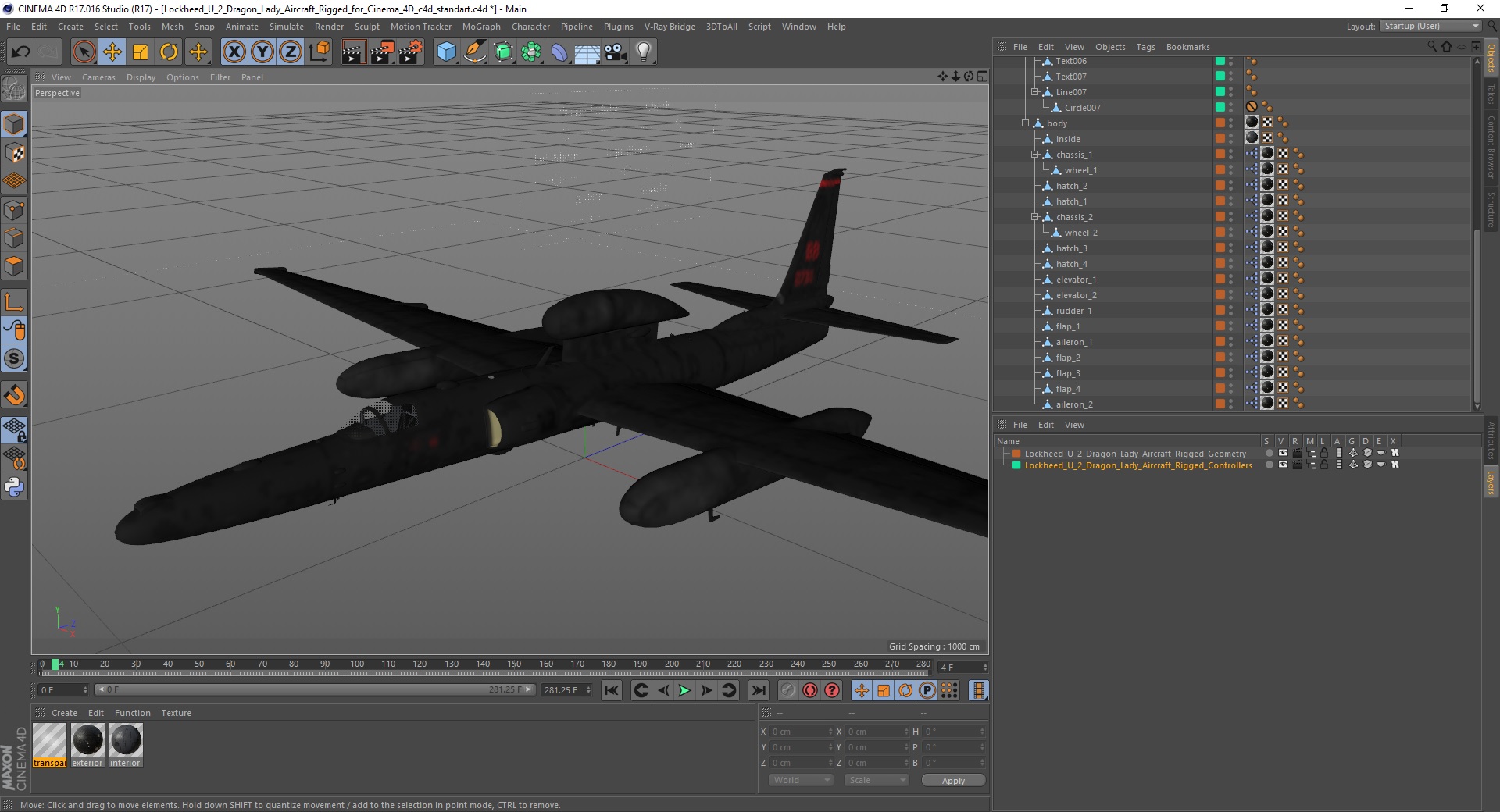
Task: Click Apply in Coordinates panel
Action: point(953,780)
